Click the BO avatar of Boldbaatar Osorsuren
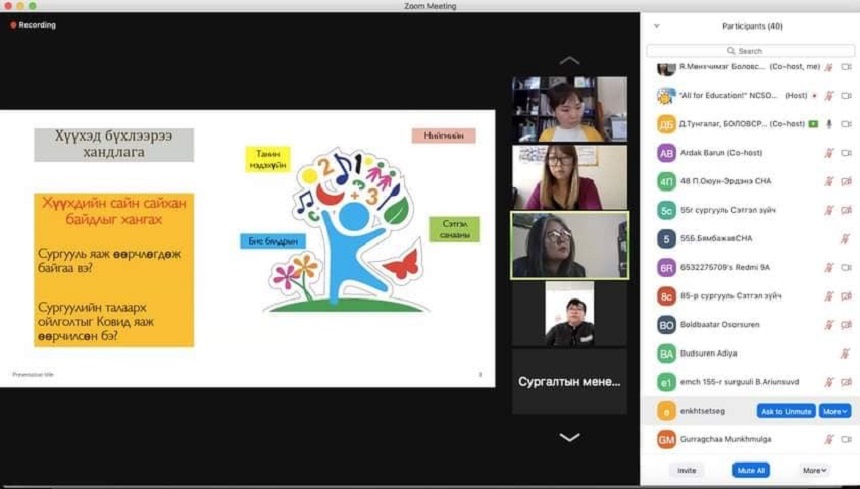The height and width of the screenshot is (489, 860). pyautogui.click(x=666, y=325)
